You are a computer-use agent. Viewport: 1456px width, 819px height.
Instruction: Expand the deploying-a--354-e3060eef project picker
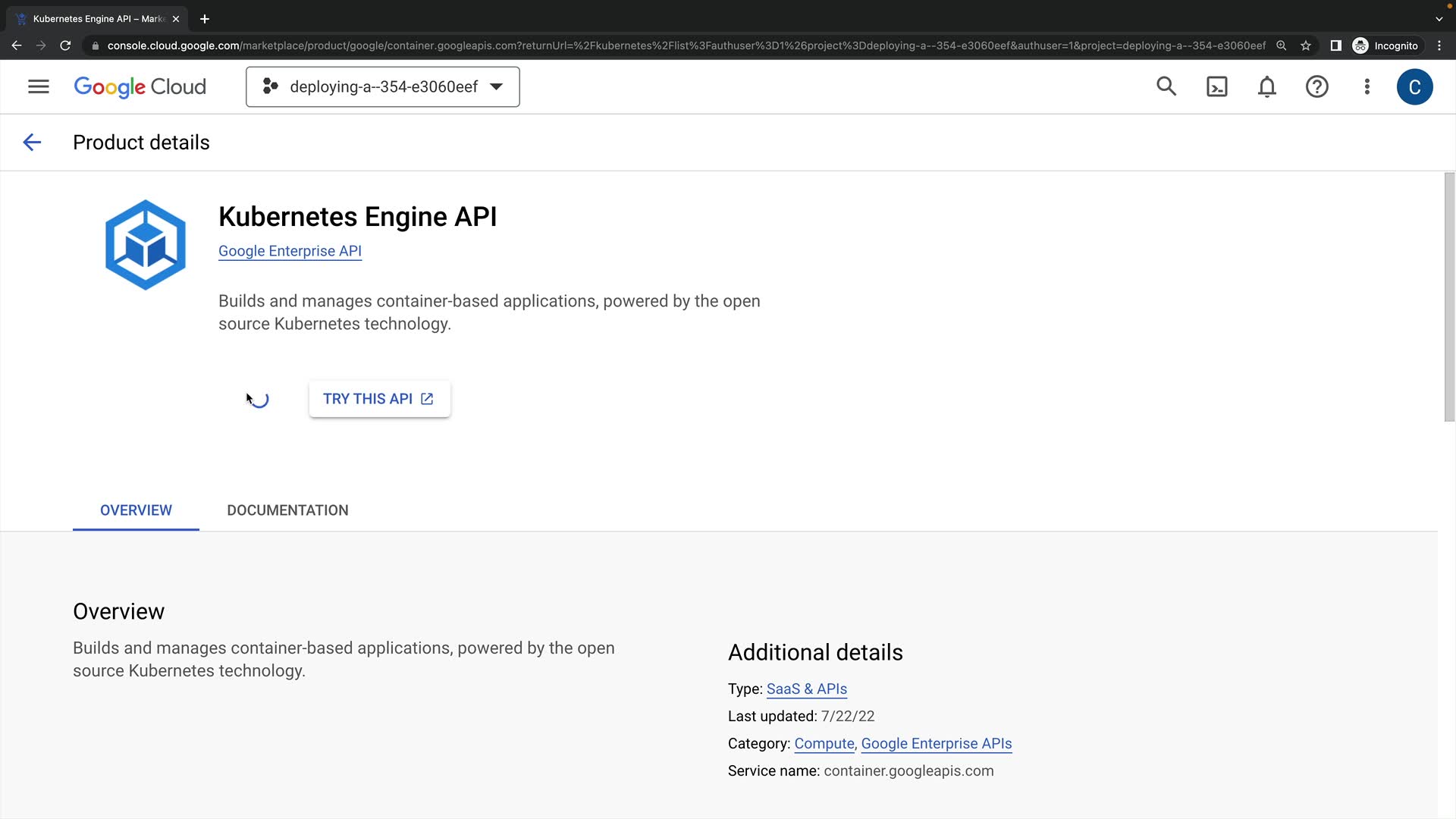click(382, 86)
